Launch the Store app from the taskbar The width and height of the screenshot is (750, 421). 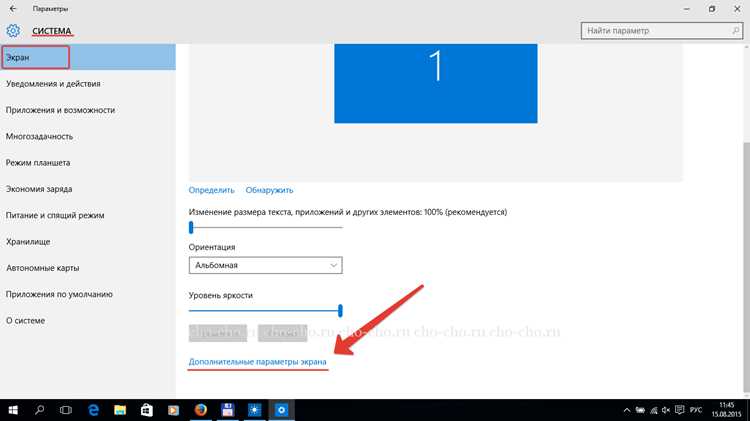coord(147,410)
